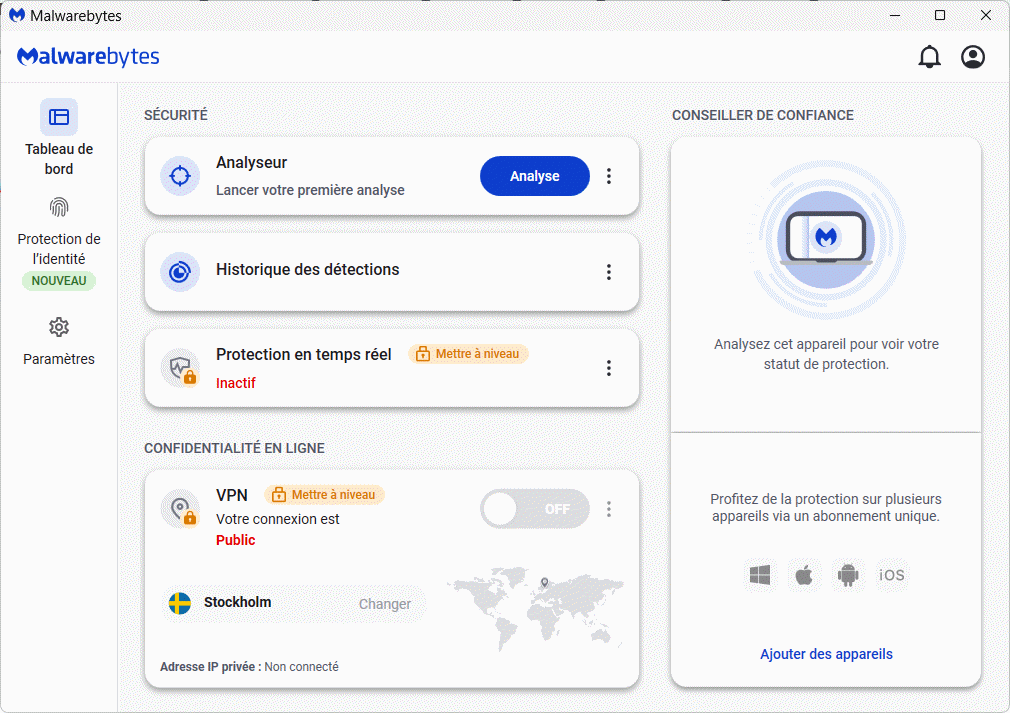1010x713 pixels.
Task: Click the VPN card title
Action: [232, 495]
